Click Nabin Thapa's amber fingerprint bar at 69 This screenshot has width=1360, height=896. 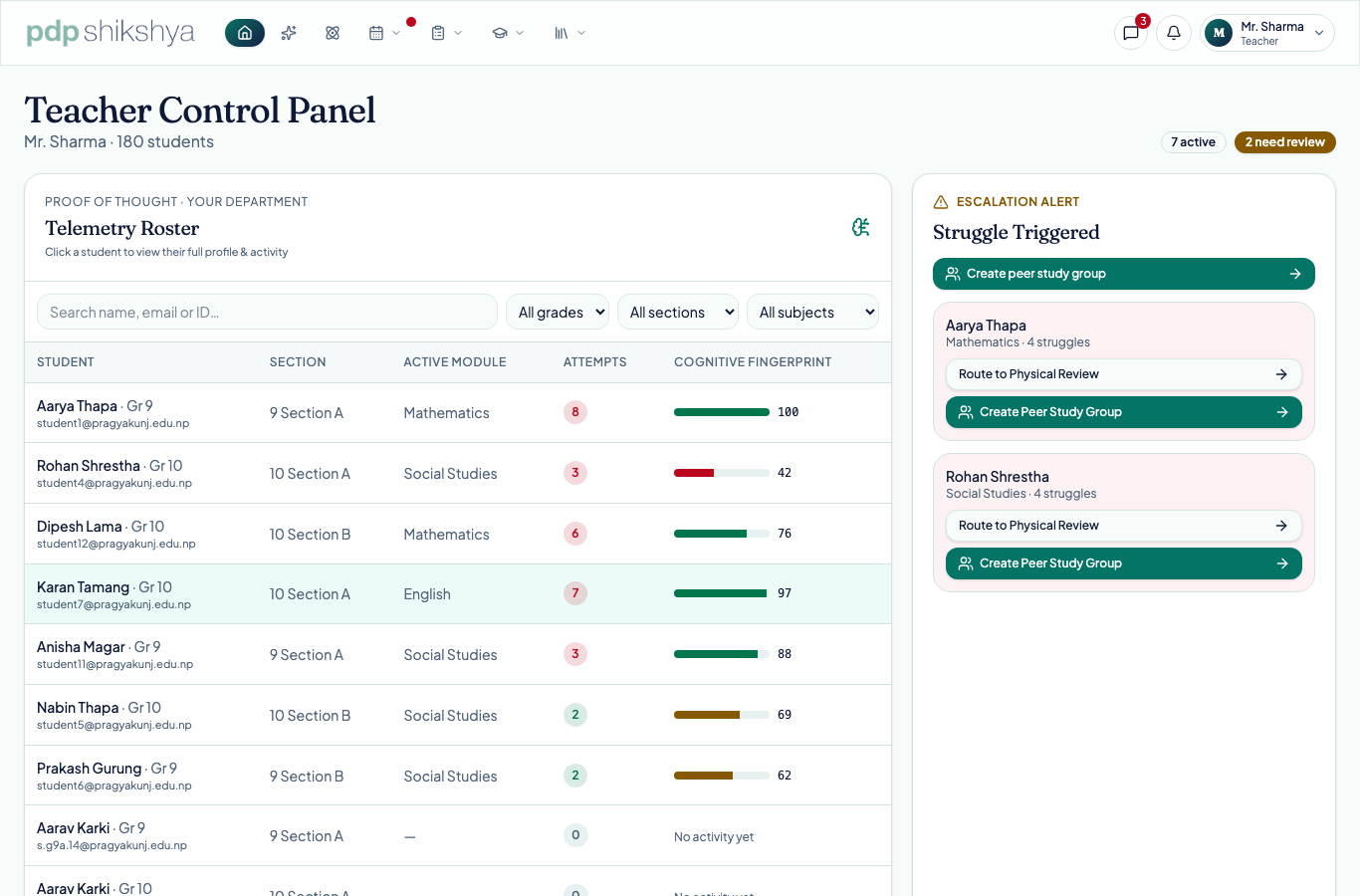722,715
